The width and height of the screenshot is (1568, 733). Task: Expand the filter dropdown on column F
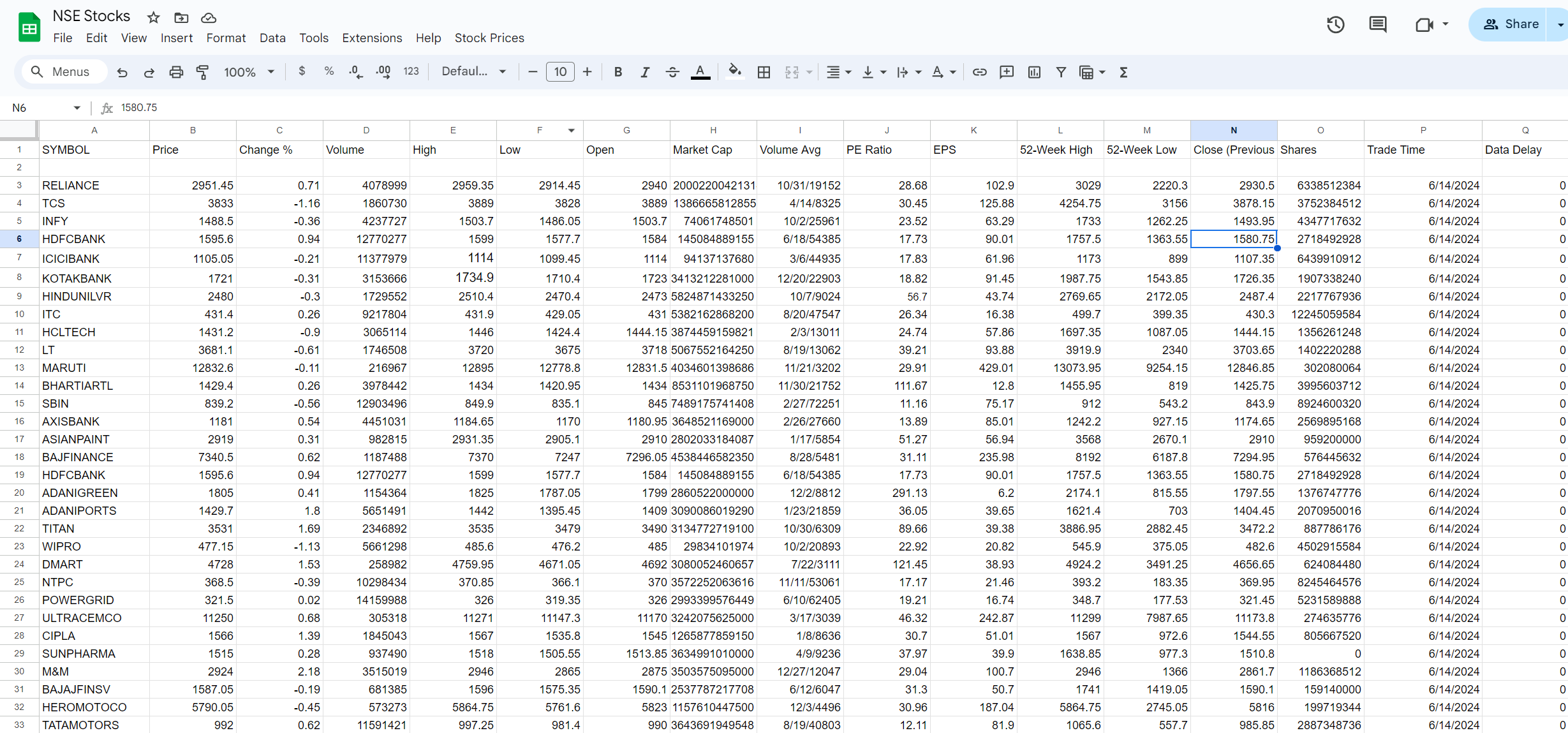coord(571,130)
